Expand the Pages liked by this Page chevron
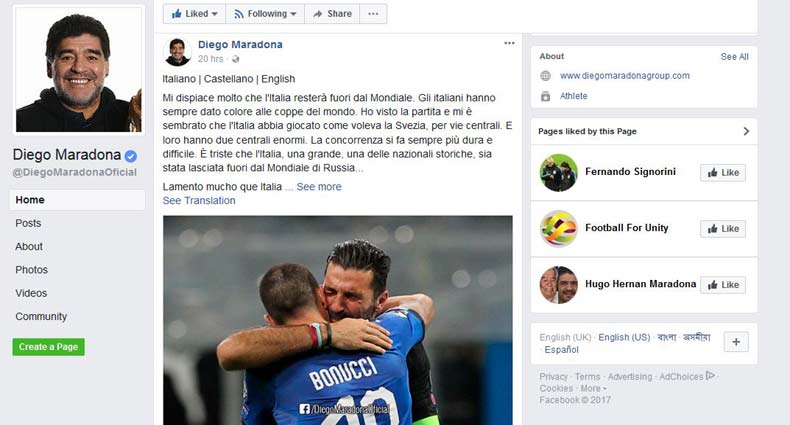The image size is (790, 425). (x=746, y=131)
